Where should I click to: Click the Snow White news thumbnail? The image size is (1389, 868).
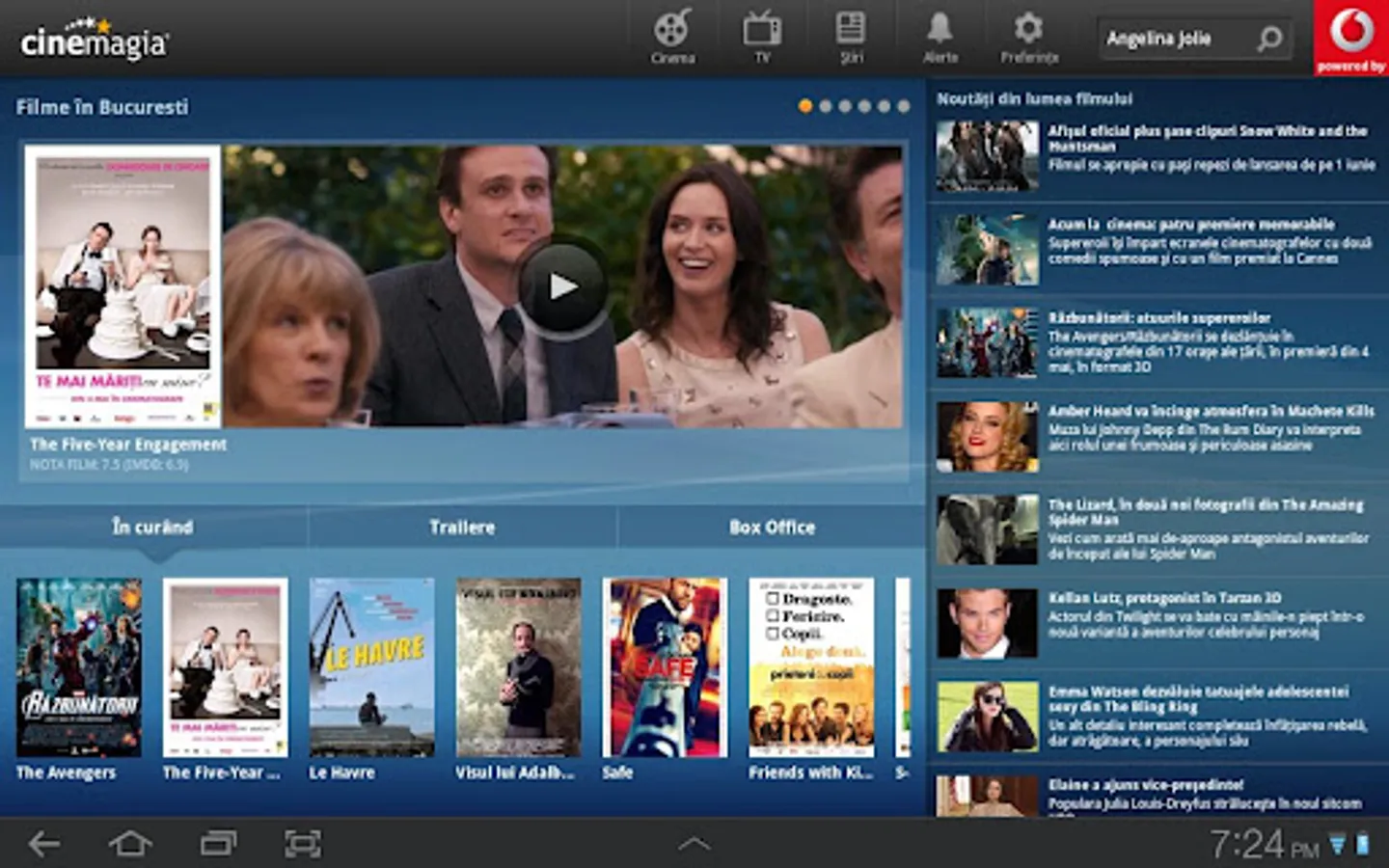pyautogui.click(x=988, y=156)
